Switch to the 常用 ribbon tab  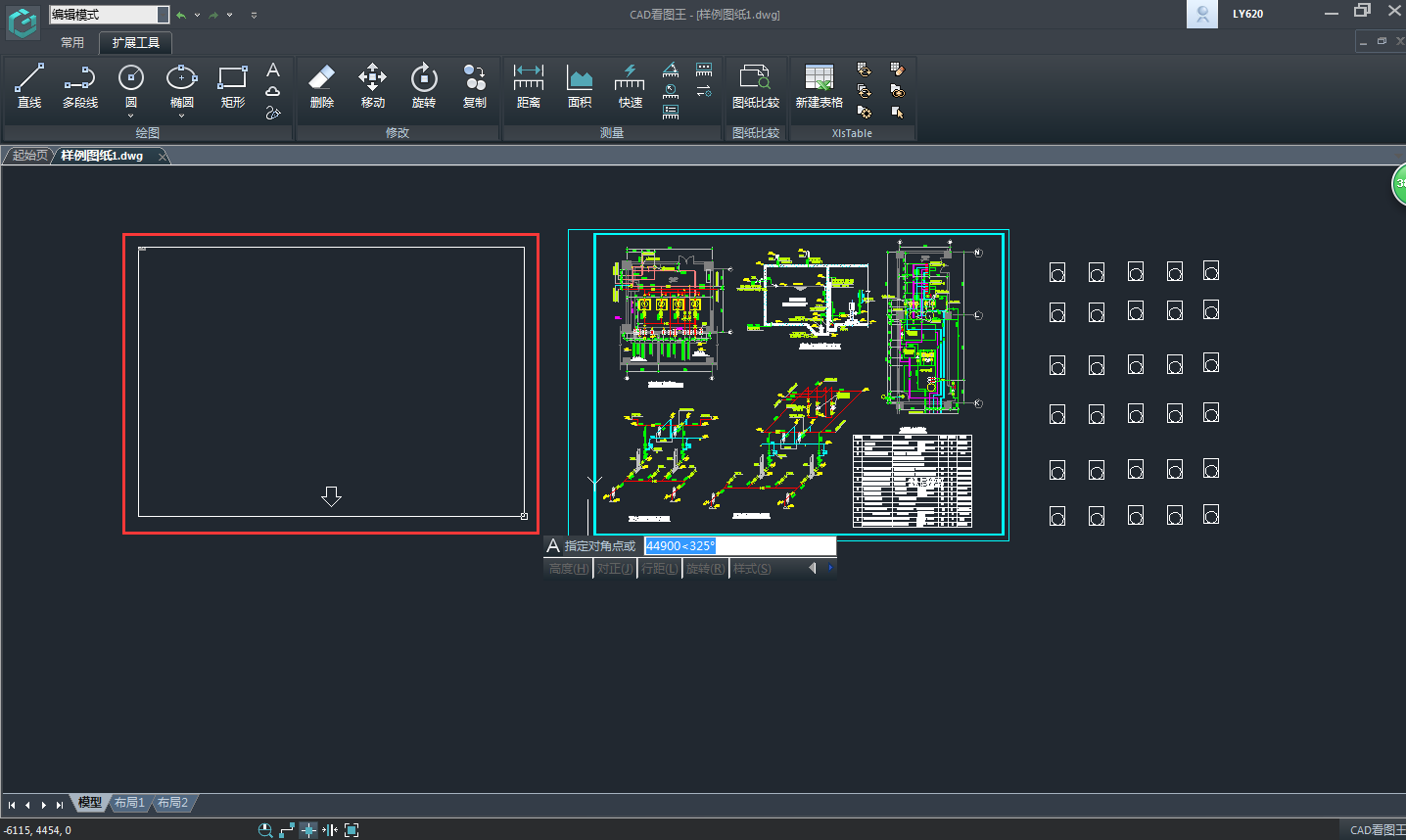click(72, 43)
